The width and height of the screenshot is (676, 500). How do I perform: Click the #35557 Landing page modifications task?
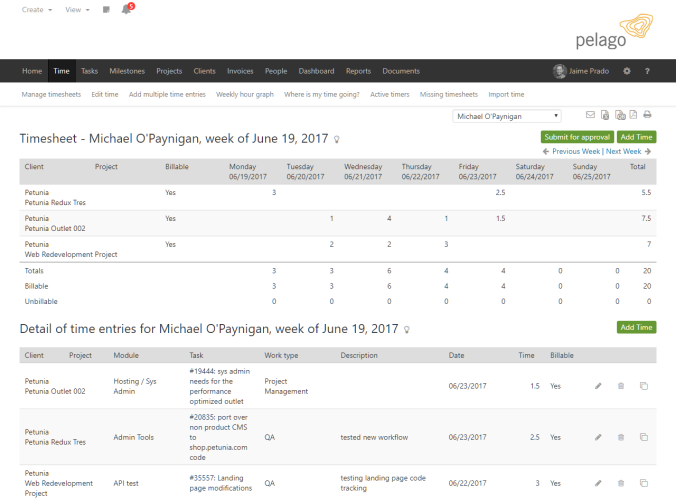click(x=221, y=483)
